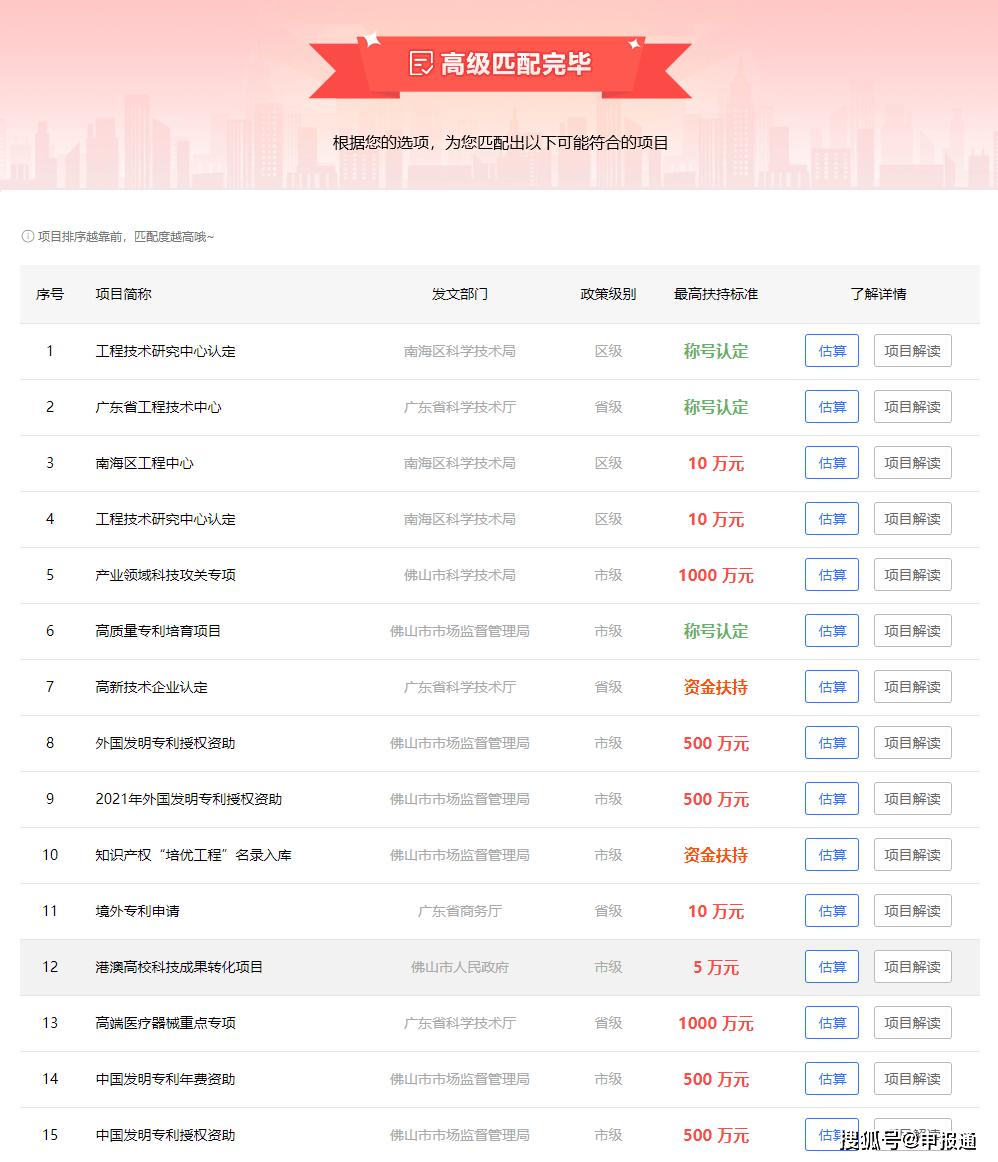Click 估算 for 工程技术研究中心认定 in row 1

point(831,351)
